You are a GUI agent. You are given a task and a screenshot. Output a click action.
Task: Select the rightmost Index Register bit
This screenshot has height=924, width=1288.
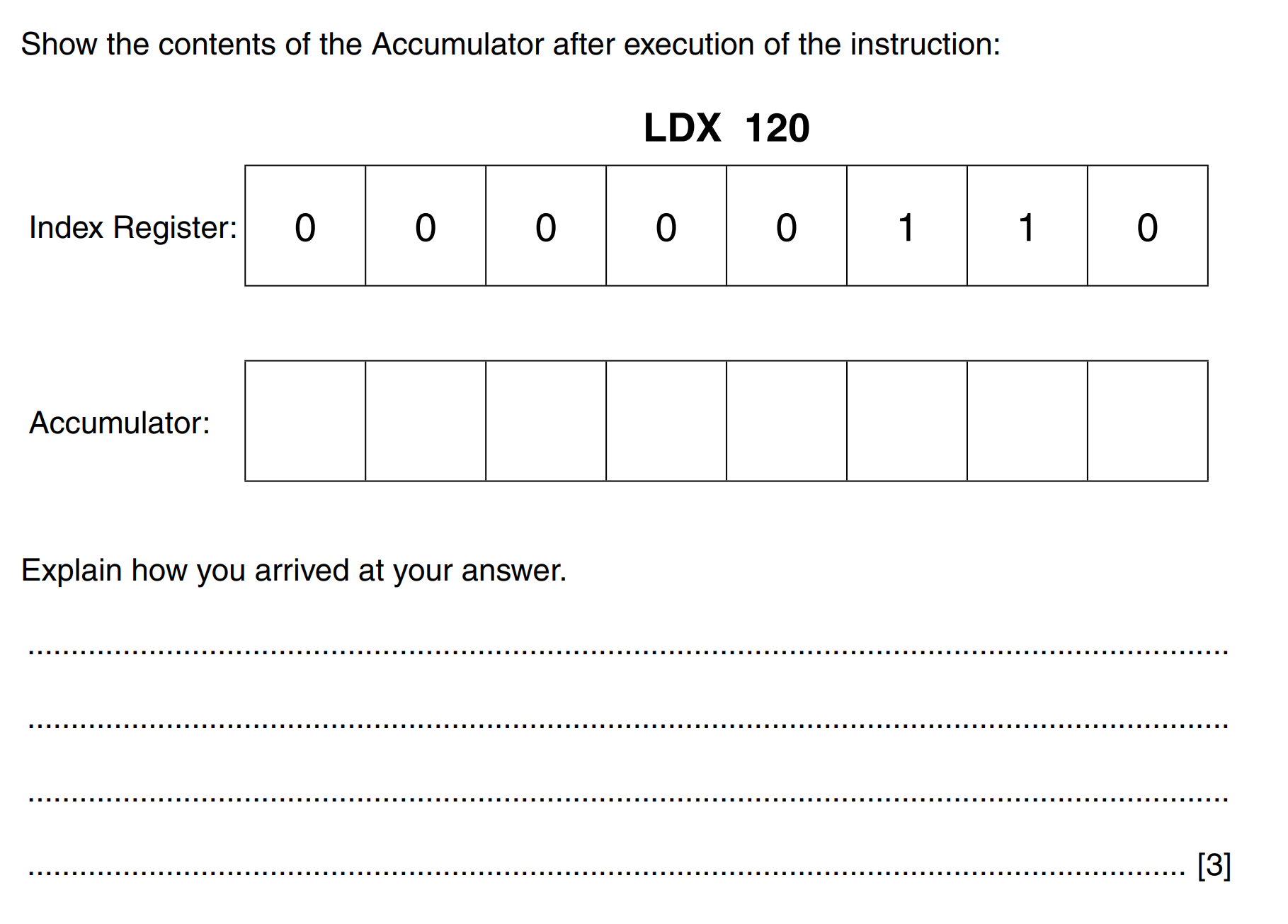[x=1148, y=227]
